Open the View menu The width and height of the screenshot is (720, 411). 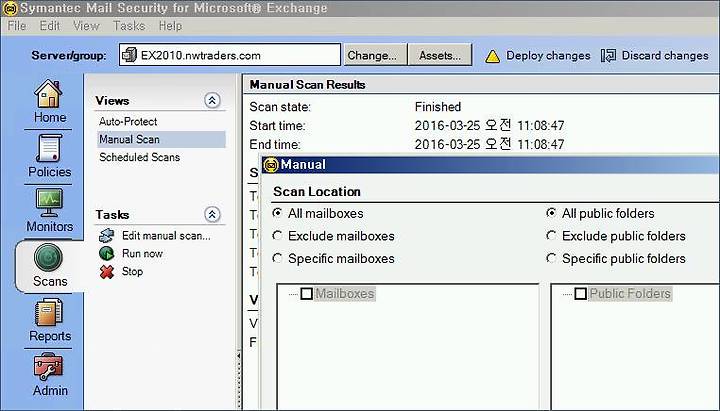tap(86, 26)
